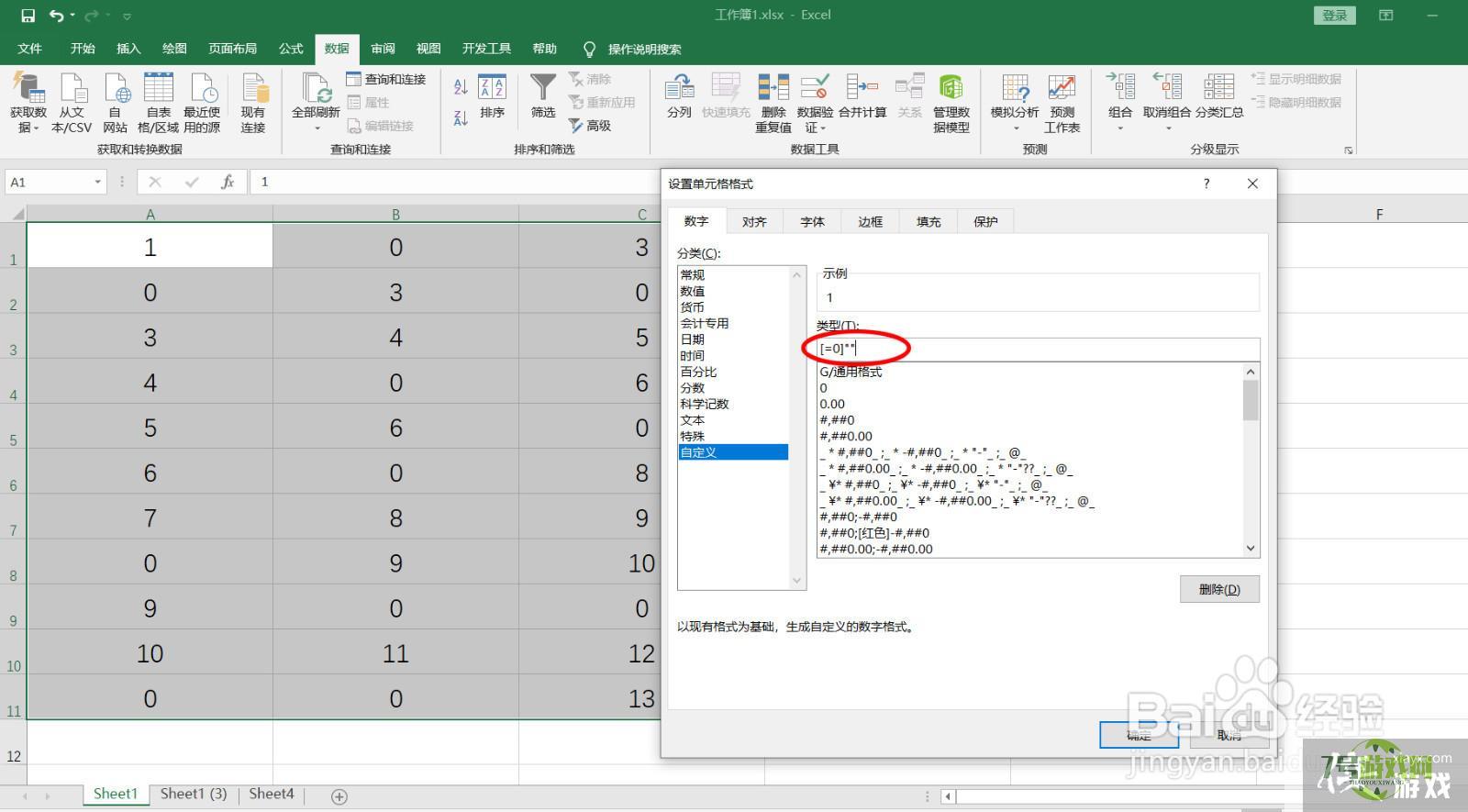
Task: Open the 文件 (File) menu
Action: (x=29, y=49)
